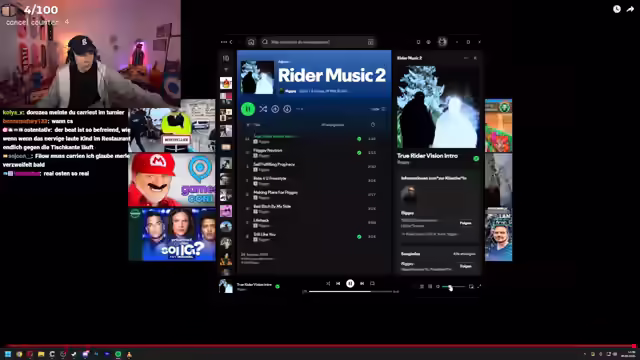Pause the album with the green button
640x360 pixels.
click(248, 109)
